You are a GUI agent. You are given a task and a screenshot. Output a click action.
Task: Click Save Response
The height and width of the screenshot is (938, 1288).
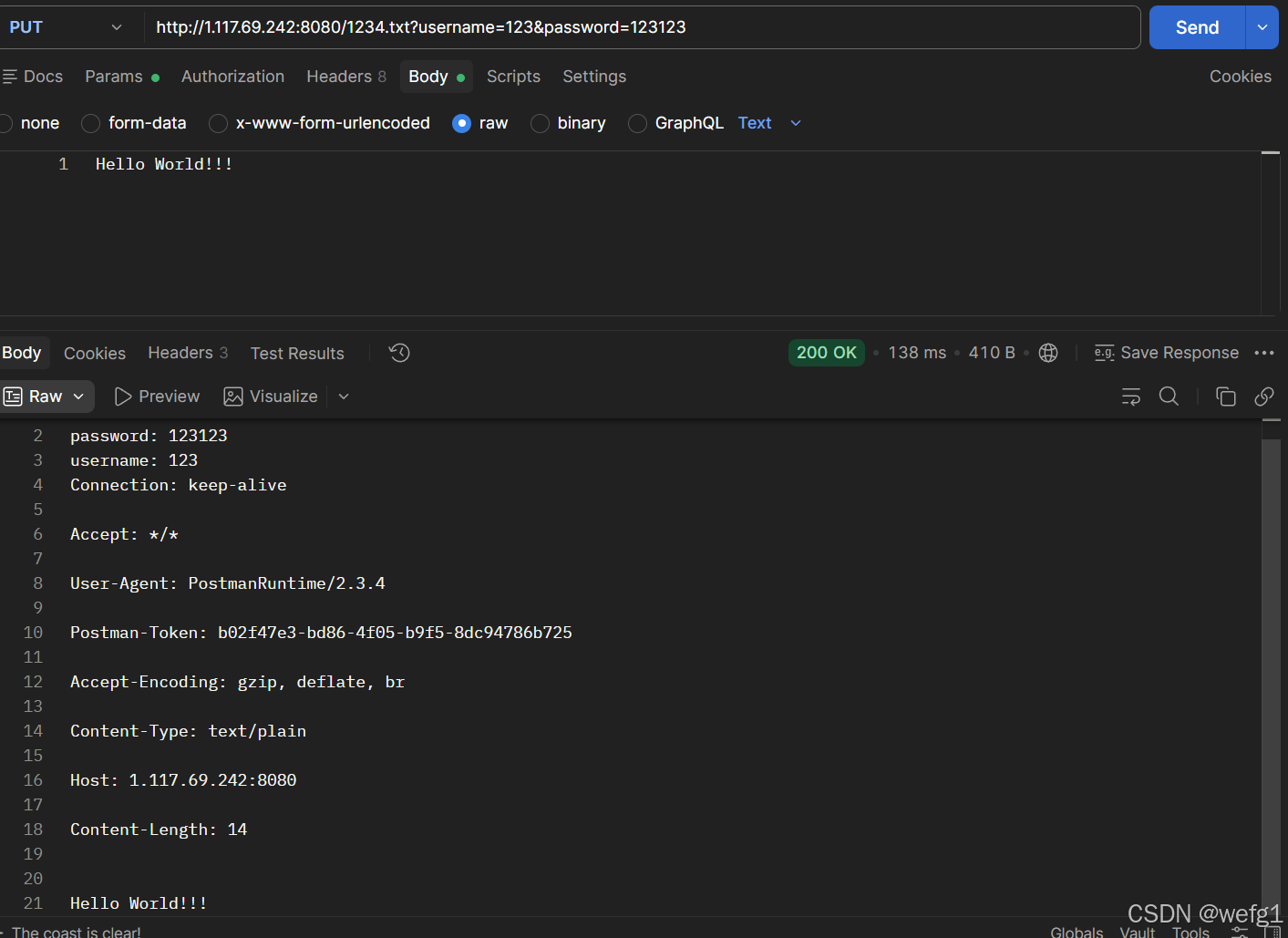[1166, 353]
